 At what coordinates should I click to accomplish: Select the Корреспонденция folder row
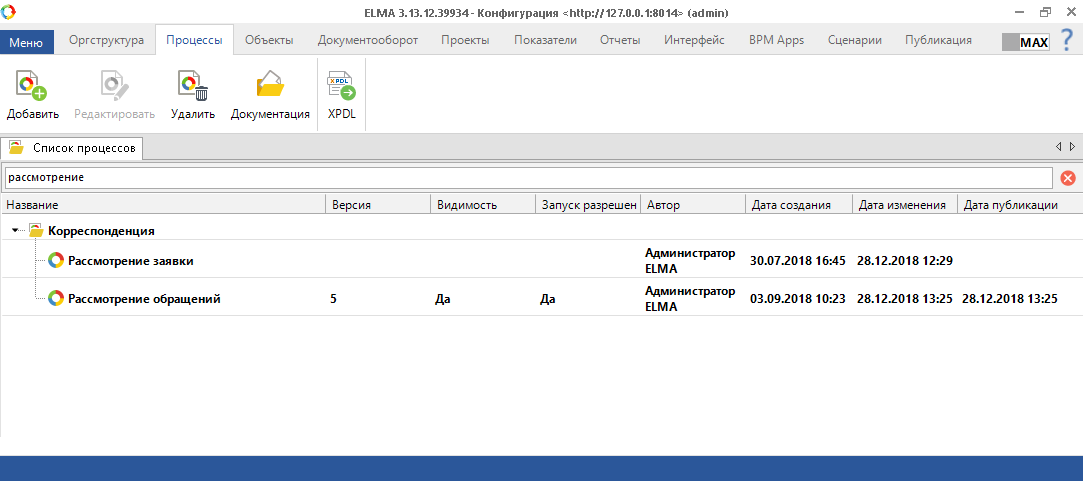coord(101,231)
